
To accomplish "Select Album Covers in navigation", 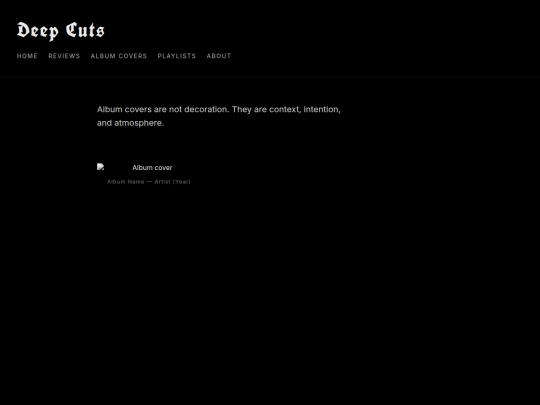I will pos(119,56).
